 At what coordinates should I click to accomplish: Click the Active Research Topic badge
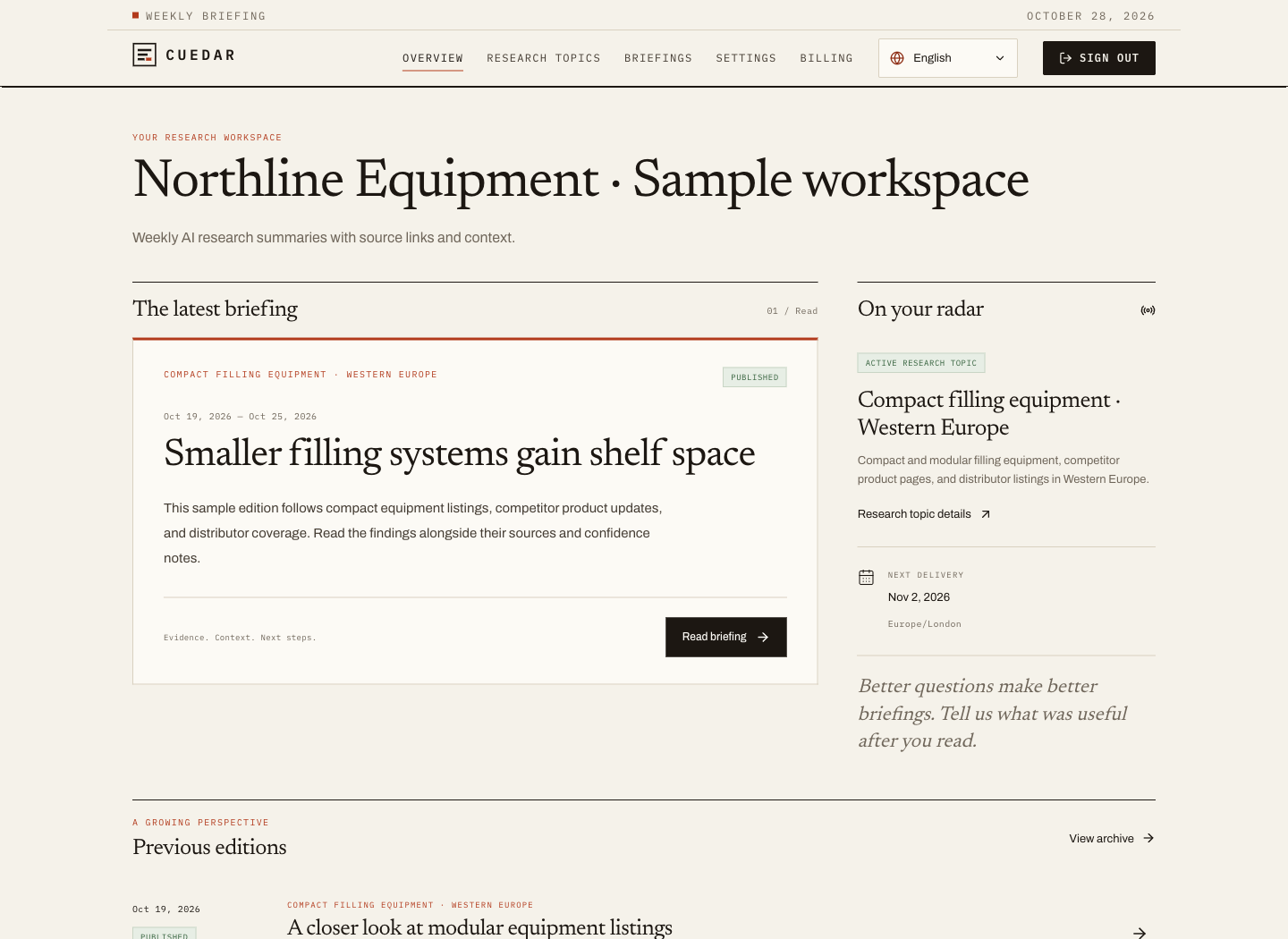[921, 363]
